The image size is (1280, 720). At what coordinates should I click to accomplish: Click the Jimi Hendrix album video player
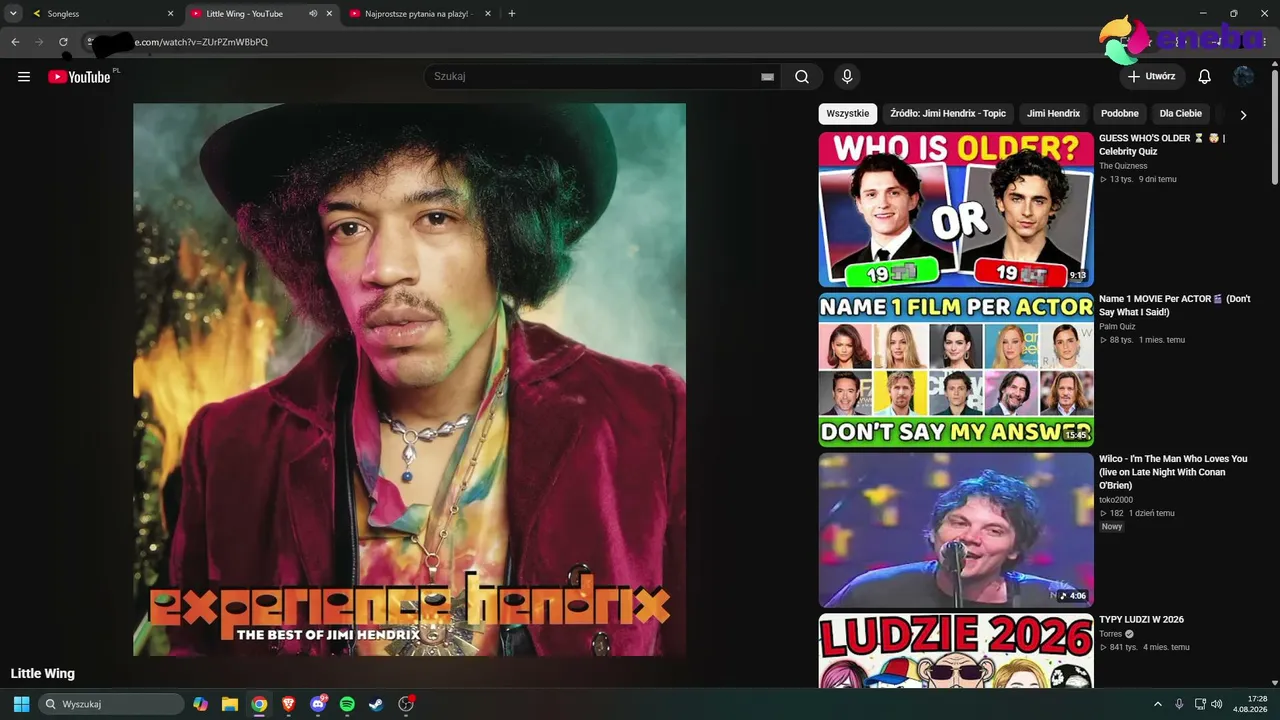(410, 380)
